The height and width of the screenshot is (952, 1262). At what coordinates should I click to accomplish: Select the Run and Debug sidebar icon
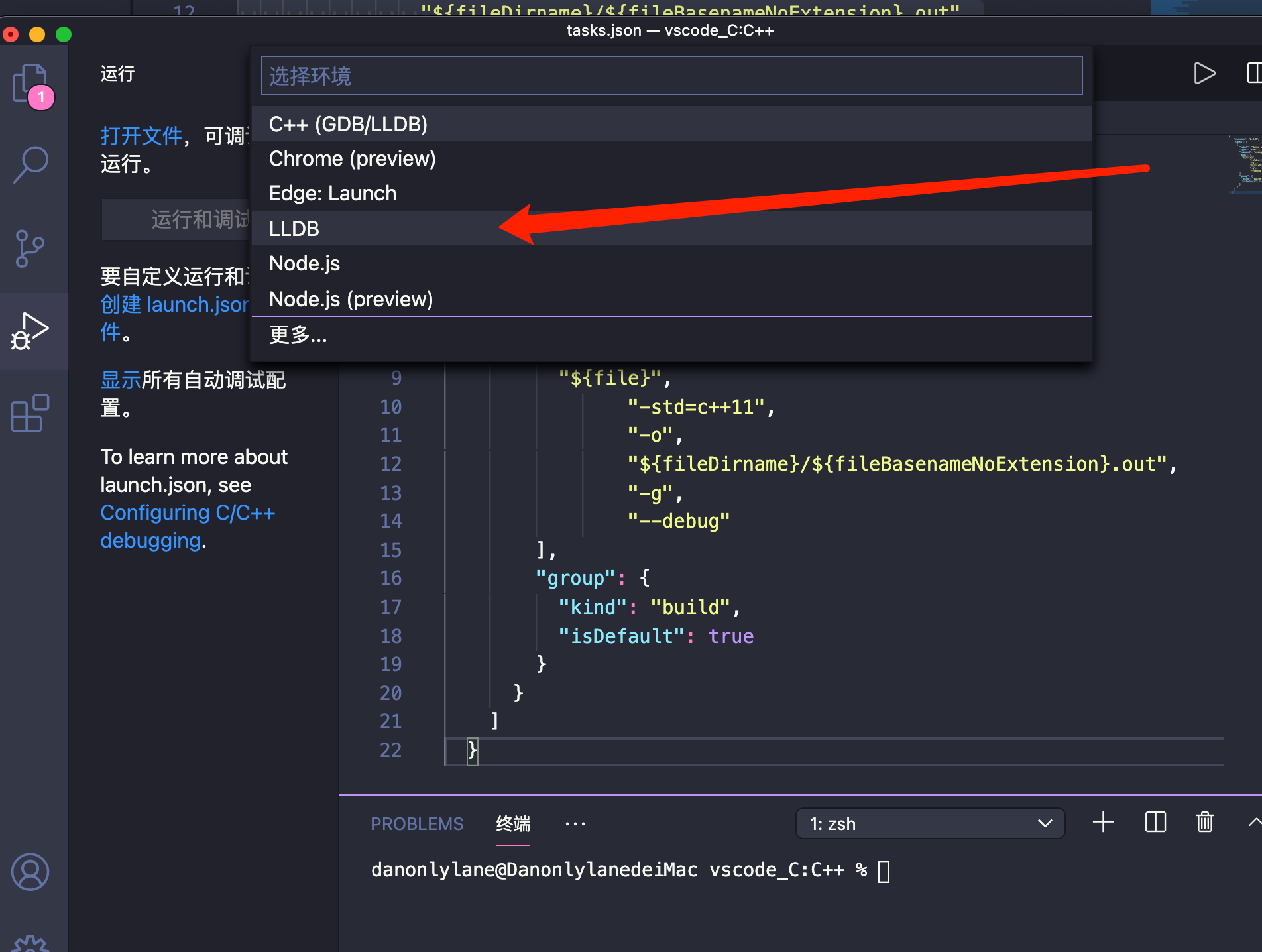pyautogui.click(x=31, y=331)
